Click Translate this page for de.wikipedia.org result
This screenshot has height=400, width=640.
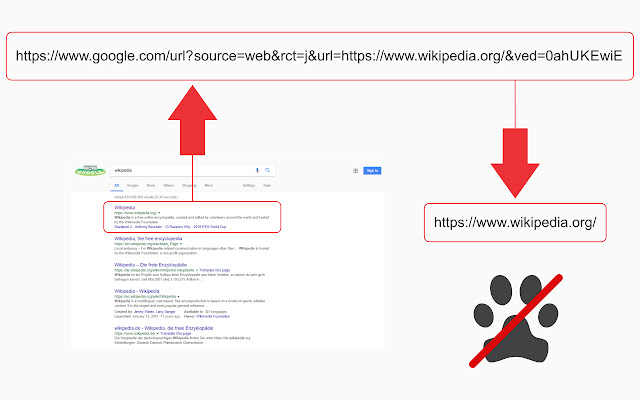pos(215,270)
